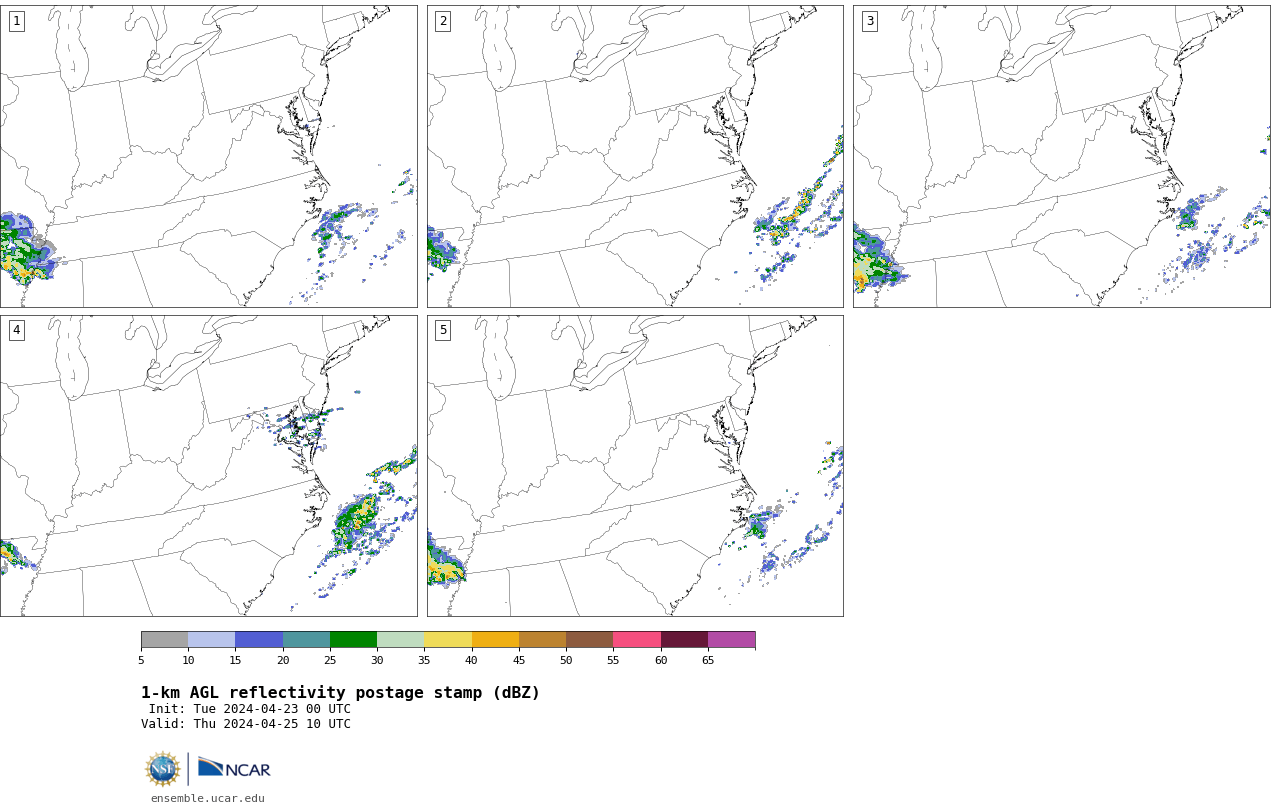The image size is (1280, 809).
Task: Open ensemble member 4 map panel
Action: coord(208,466)
